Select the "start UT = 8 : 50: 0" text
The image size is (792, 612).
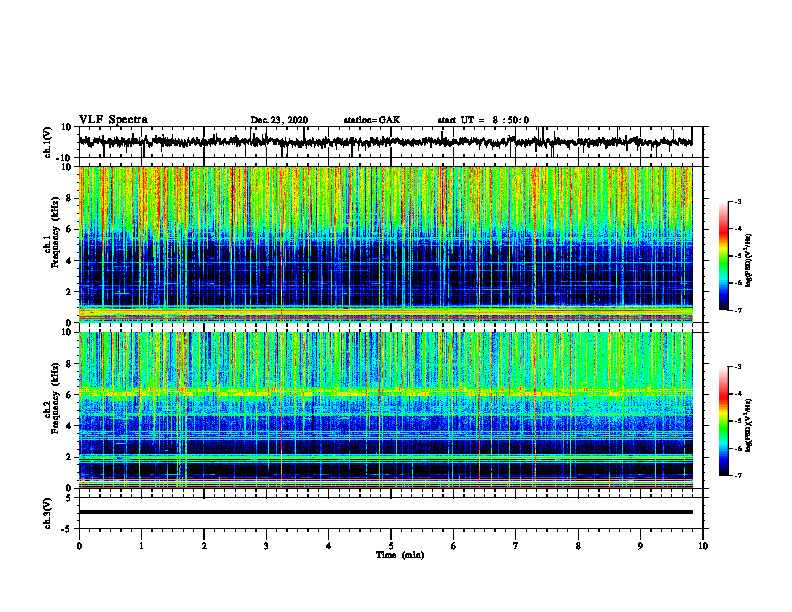[483, 120]
